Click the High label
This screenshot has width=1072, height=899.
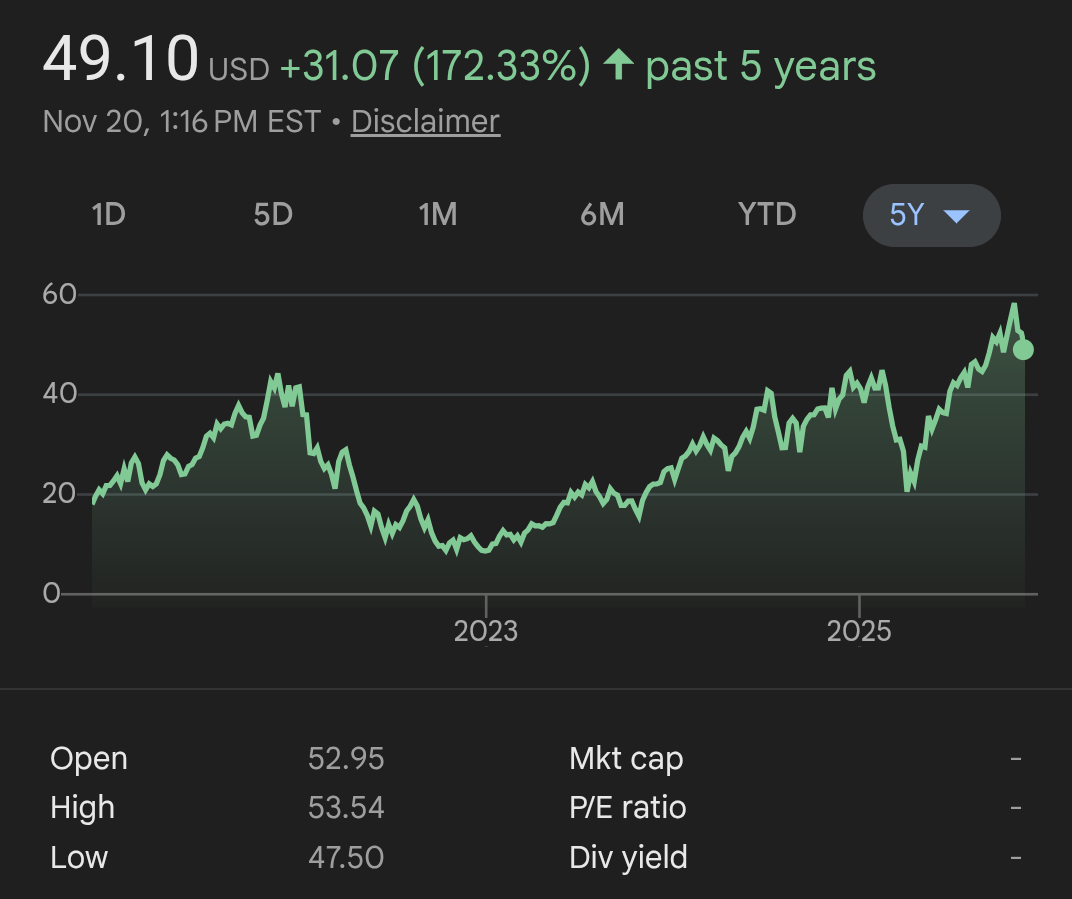tap(82, 808)
